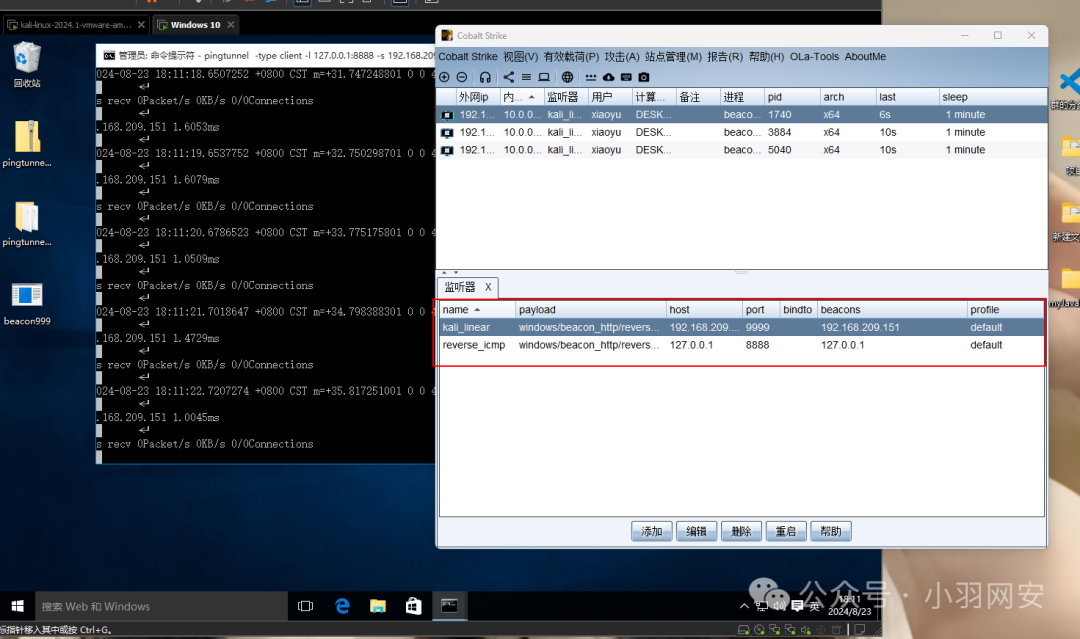
Task: Launch Edge browser from the taskbar
Action: pos(342,606)
